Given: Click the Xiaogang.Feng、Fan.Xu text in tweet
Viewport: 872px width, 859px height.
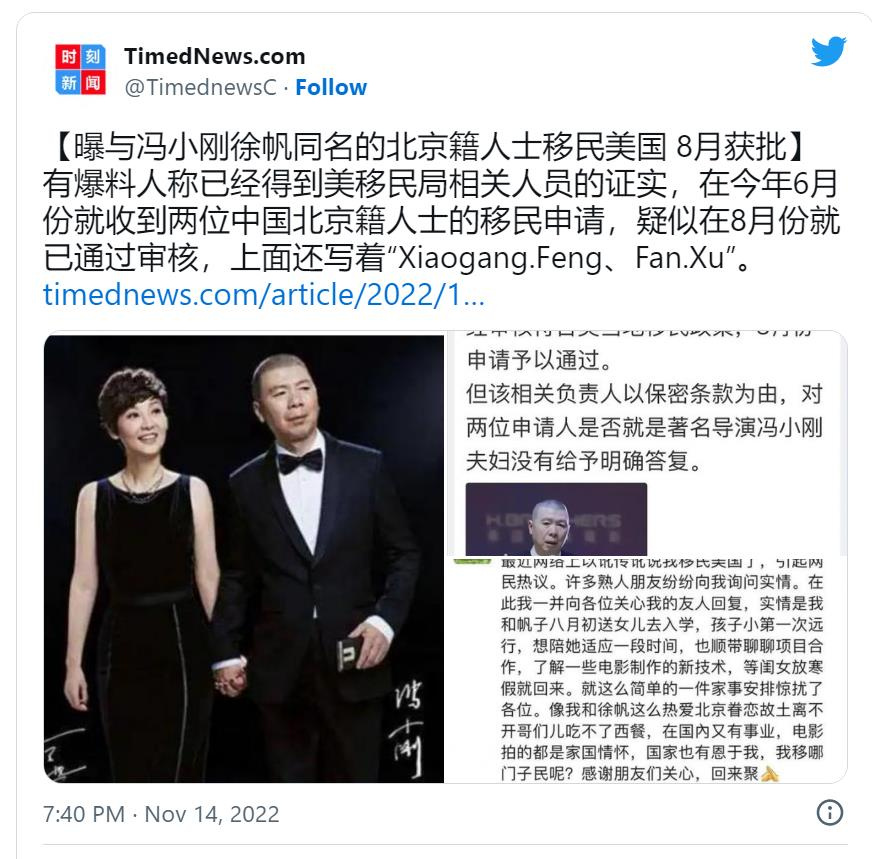Looking at the screenshot, I should point(562,258).
